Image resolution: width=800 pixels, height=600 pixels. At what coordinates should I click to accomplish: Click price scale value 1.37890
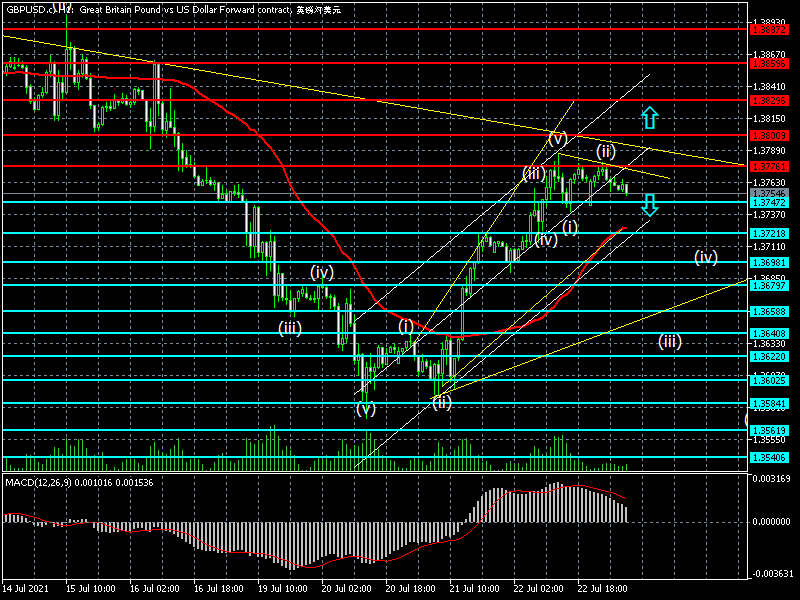[769, 151]
